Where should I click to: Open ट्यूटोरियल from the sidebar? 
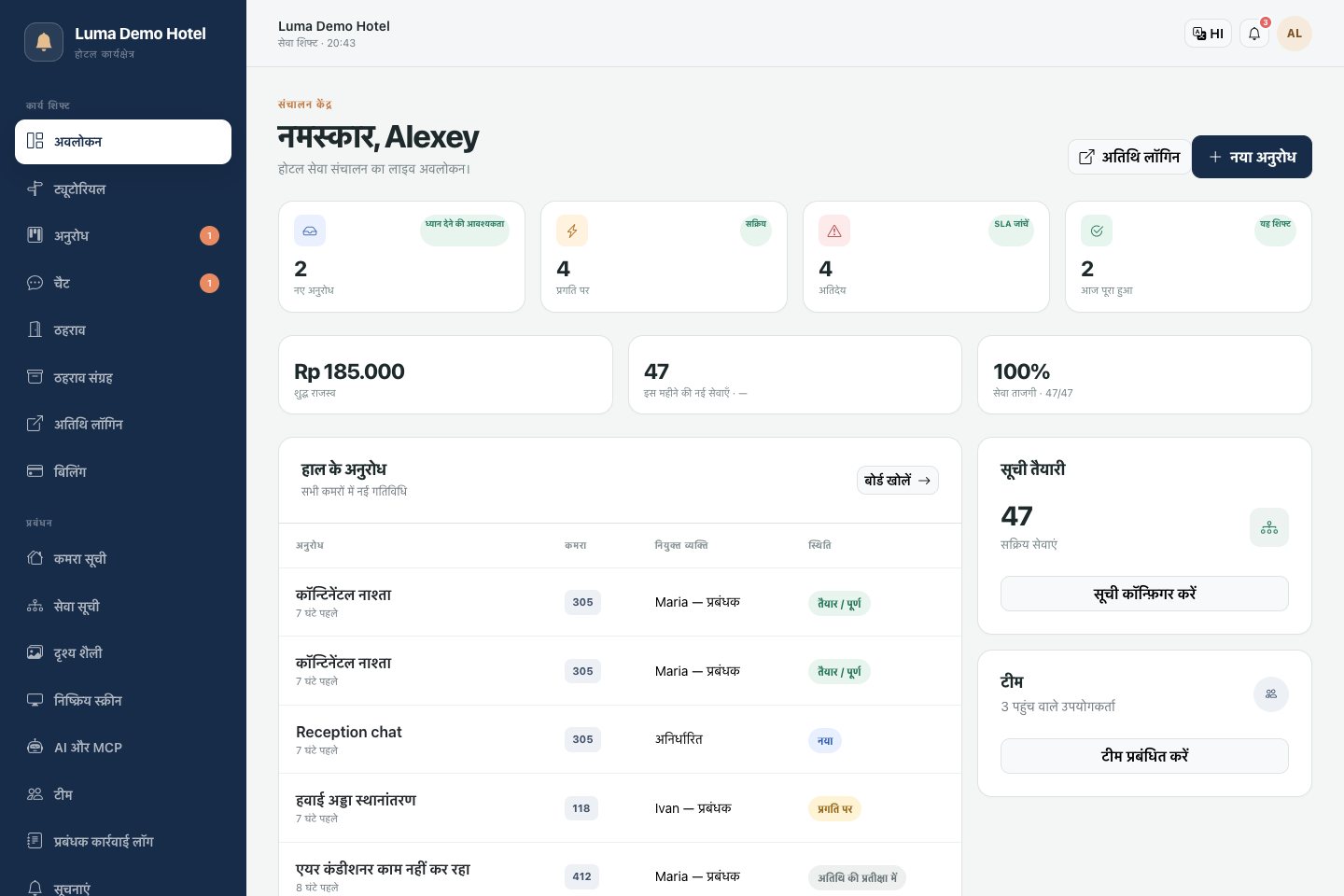pyautogui.click(x=123, y=189)
